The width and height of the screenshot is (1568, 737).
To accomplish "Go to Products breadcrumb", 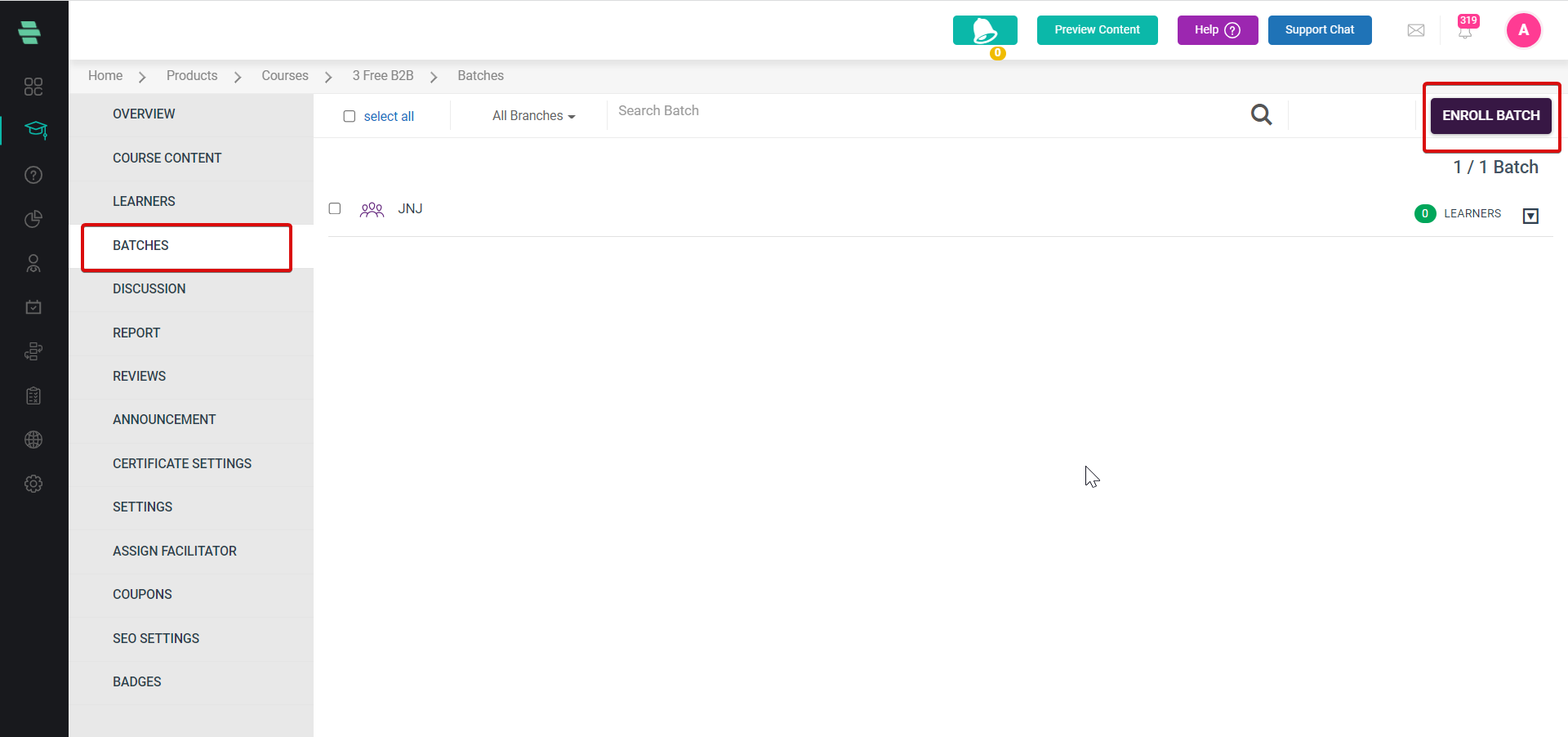I will 192,76.
